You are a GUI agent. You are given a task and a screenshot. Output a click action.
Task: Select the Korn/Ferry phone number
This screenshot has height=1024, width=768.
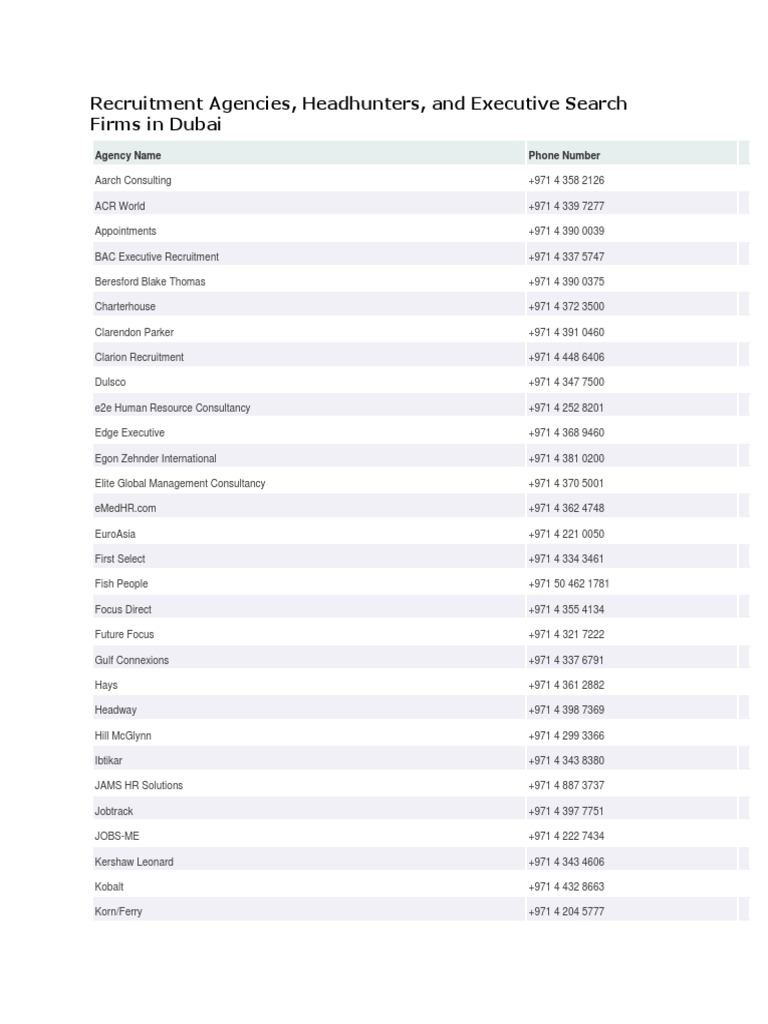(566, 911)
